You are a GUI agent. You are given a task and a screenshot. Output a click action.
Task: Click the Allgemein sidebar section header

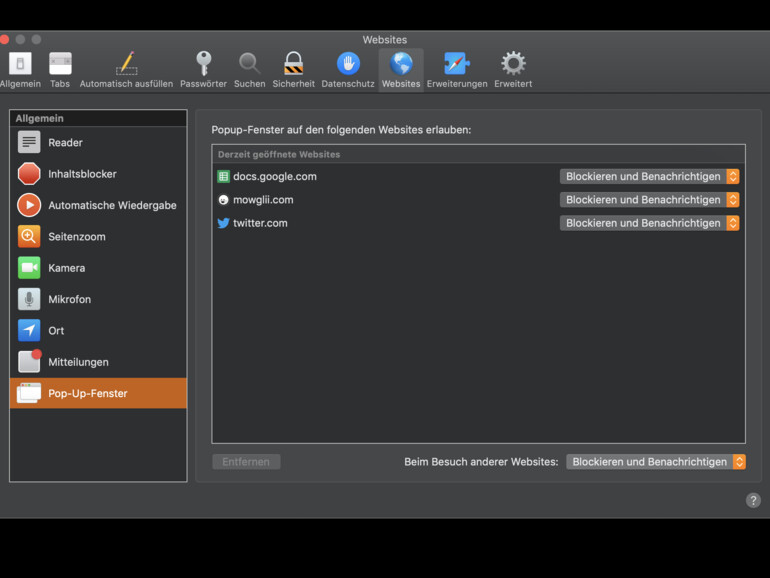click(40, 118)
